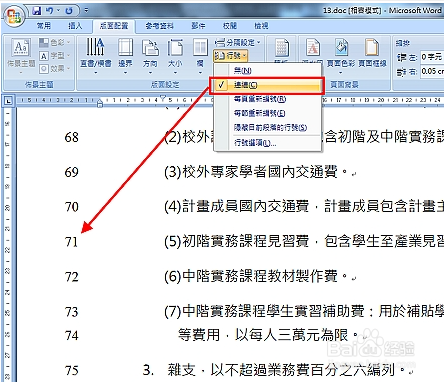Screen dimensions: 444x382
Task: Toggle the 行號 (Line Numbers) dropdown button
Action: point(230,56)
